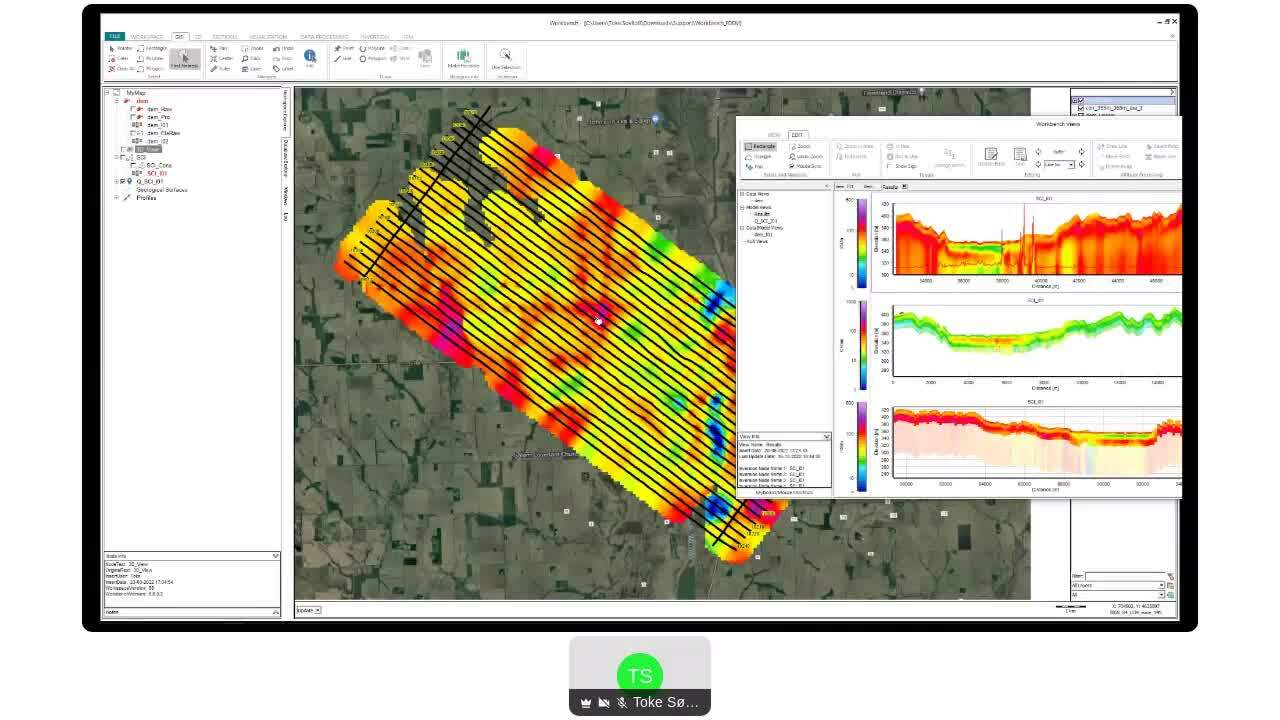Collapse the dem node in tree
Viewport: 1280px width, 720px height.
click(x=116, y=101)
